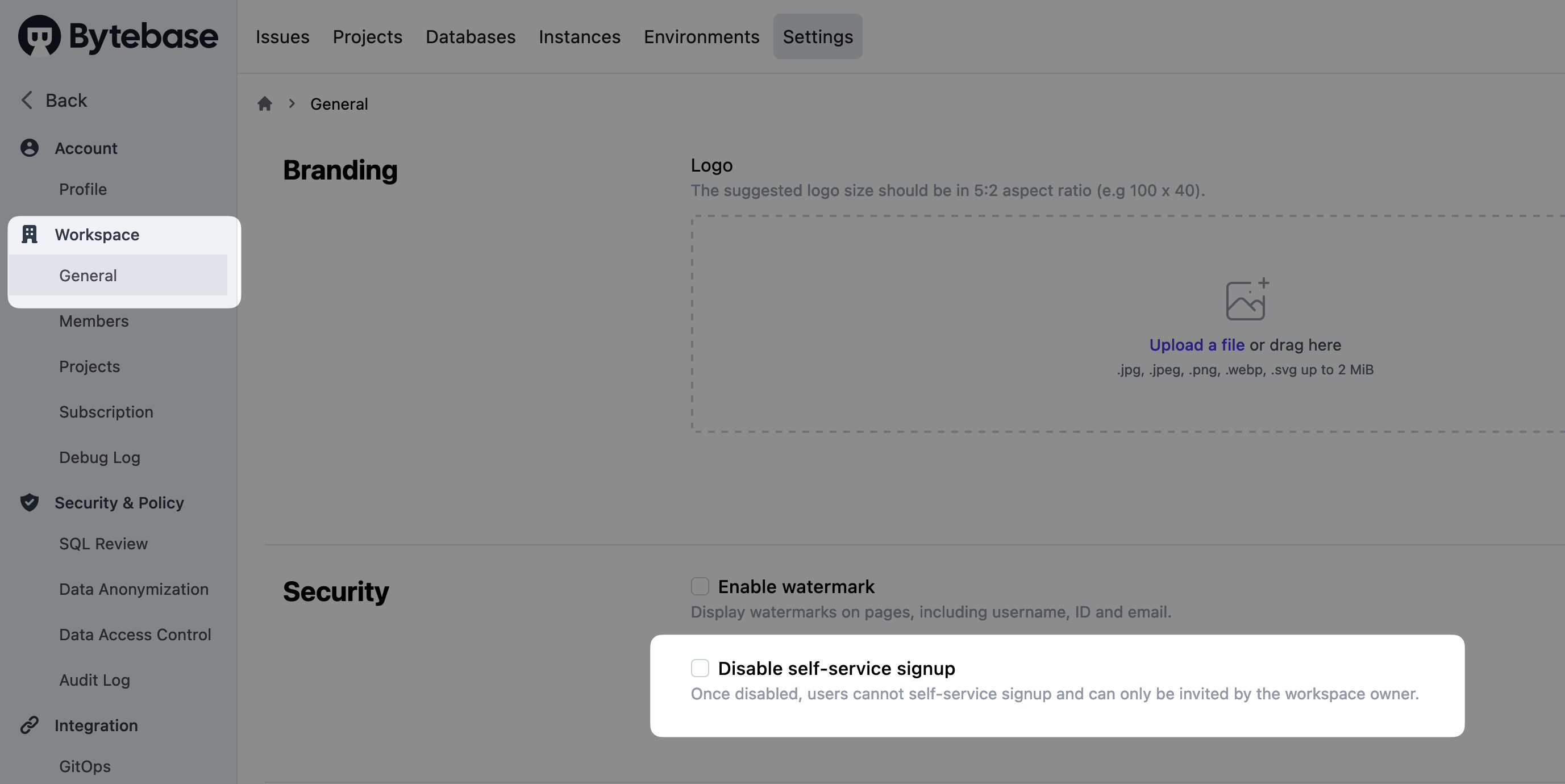Open the Members settings page
The width and height of the screenshot is (1565, 784).
click(94, 320)
